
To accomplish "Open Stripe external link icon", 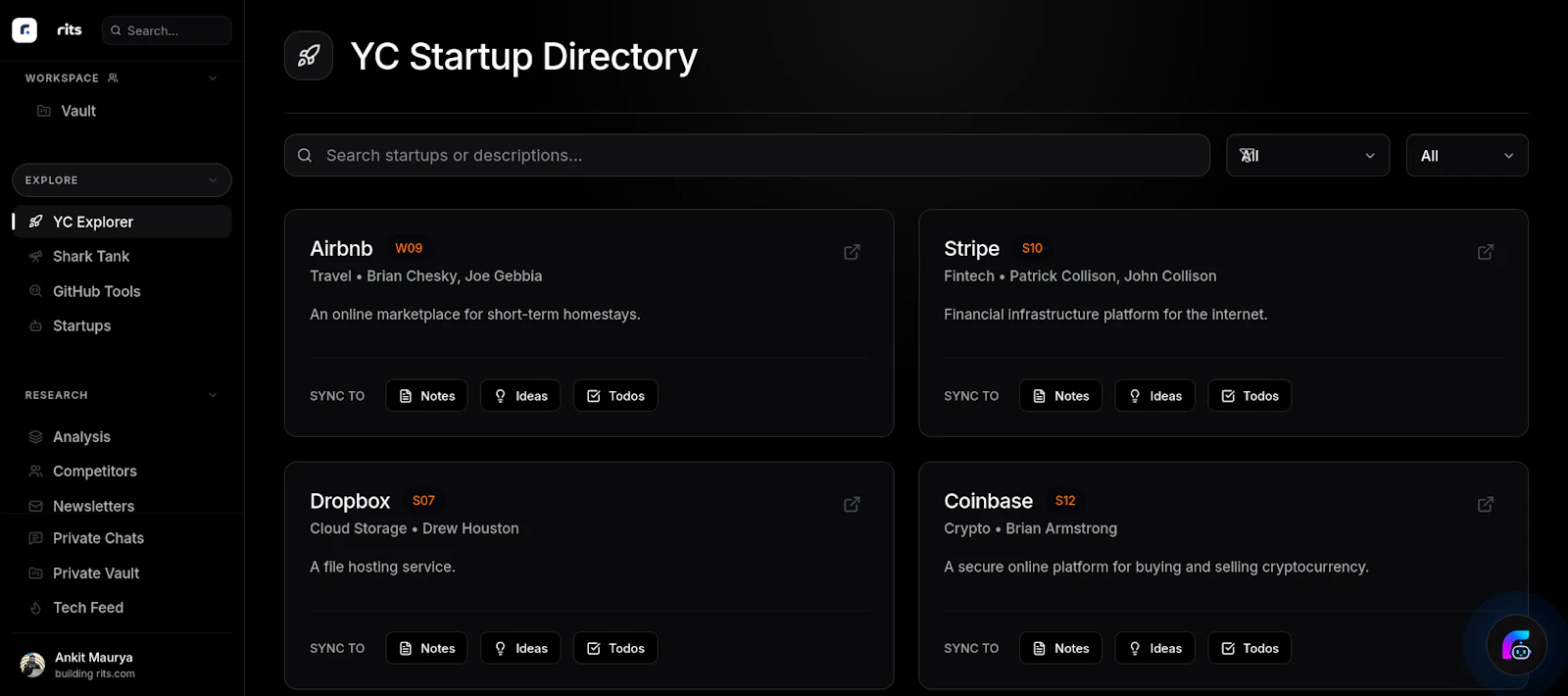I will [x=1486, y=252].
